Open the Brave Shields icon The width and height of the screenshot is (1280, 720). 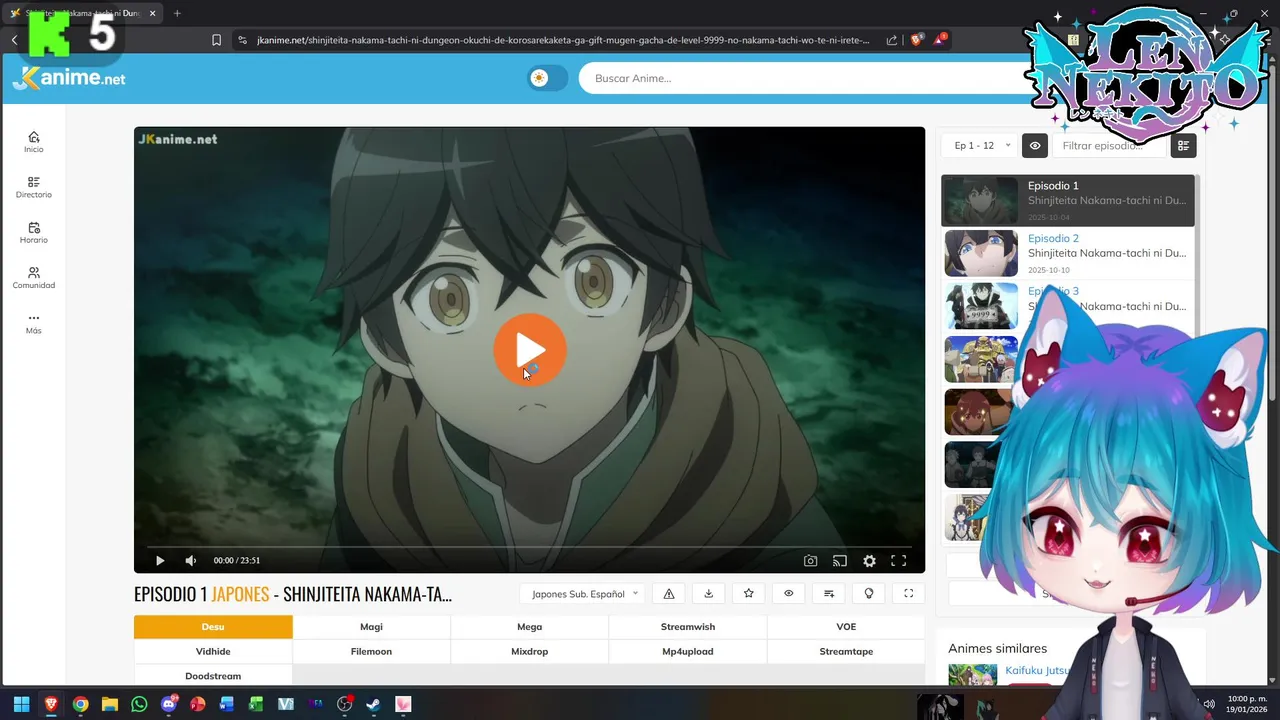[x=916, y=40]
